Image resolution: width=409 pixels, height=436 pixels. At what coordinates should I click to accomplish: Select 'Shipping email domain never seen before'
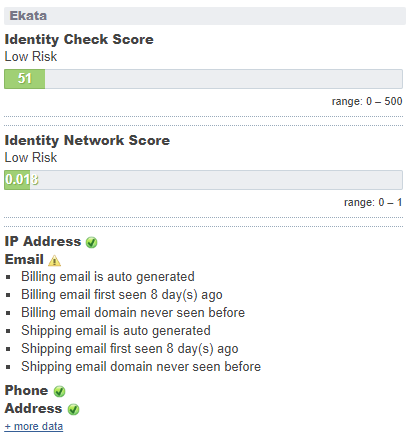[x=141, y=367]
